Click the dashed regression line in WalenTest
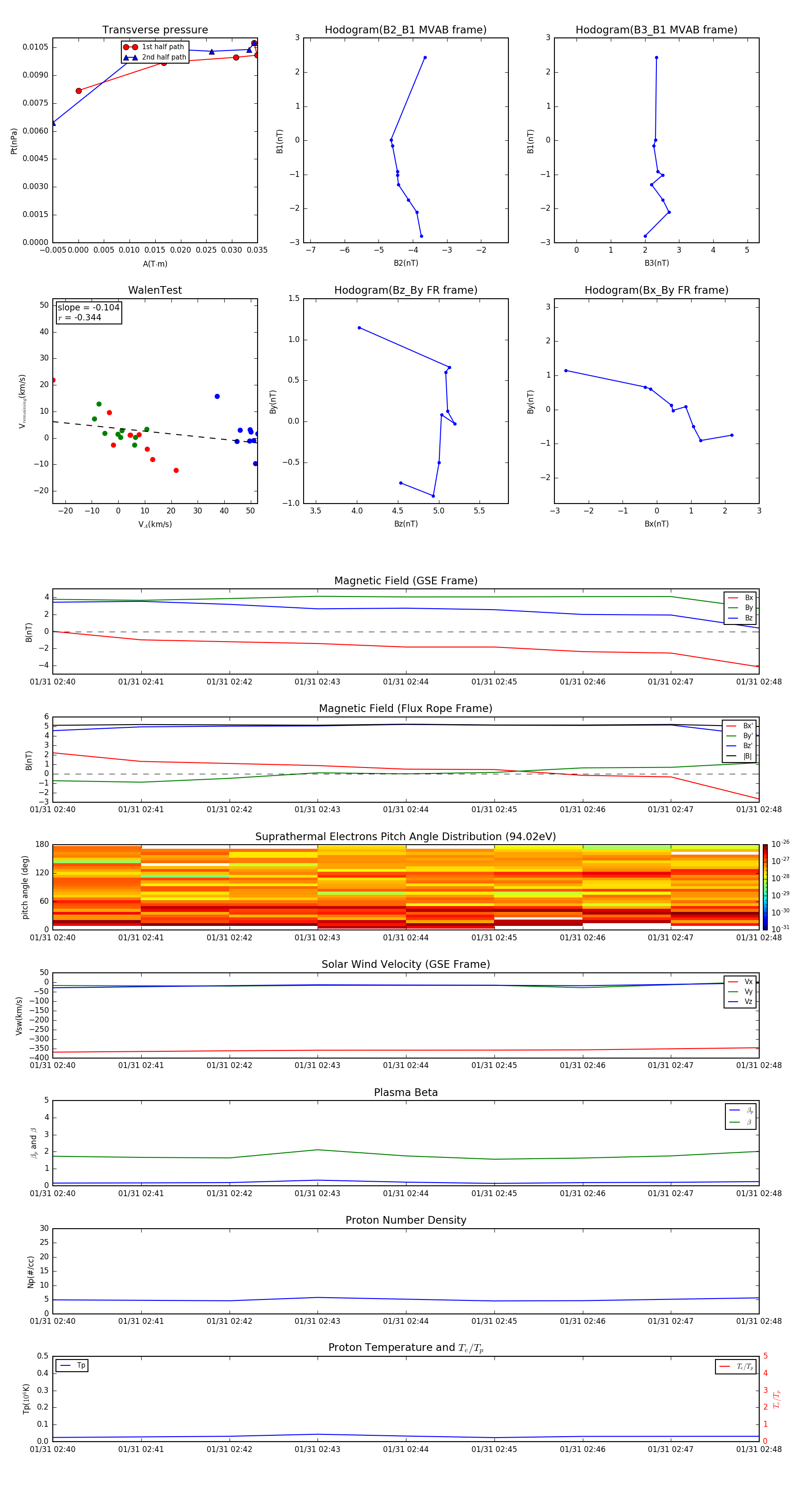Screen dimensions: 812x1489 click(x=155, y=432)
